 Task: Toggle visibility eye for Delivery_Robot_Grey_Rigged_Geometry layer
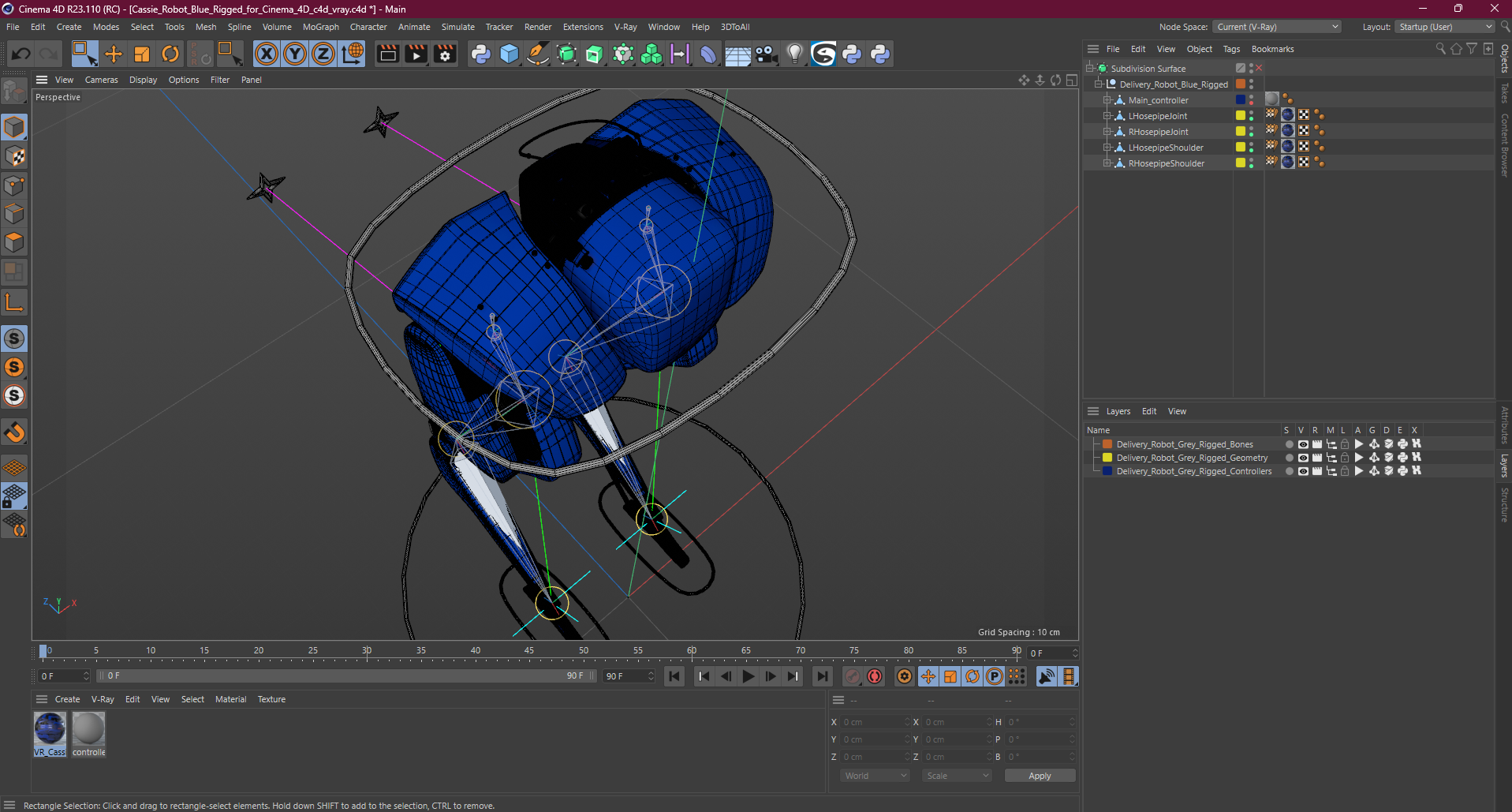[1303, 458]
